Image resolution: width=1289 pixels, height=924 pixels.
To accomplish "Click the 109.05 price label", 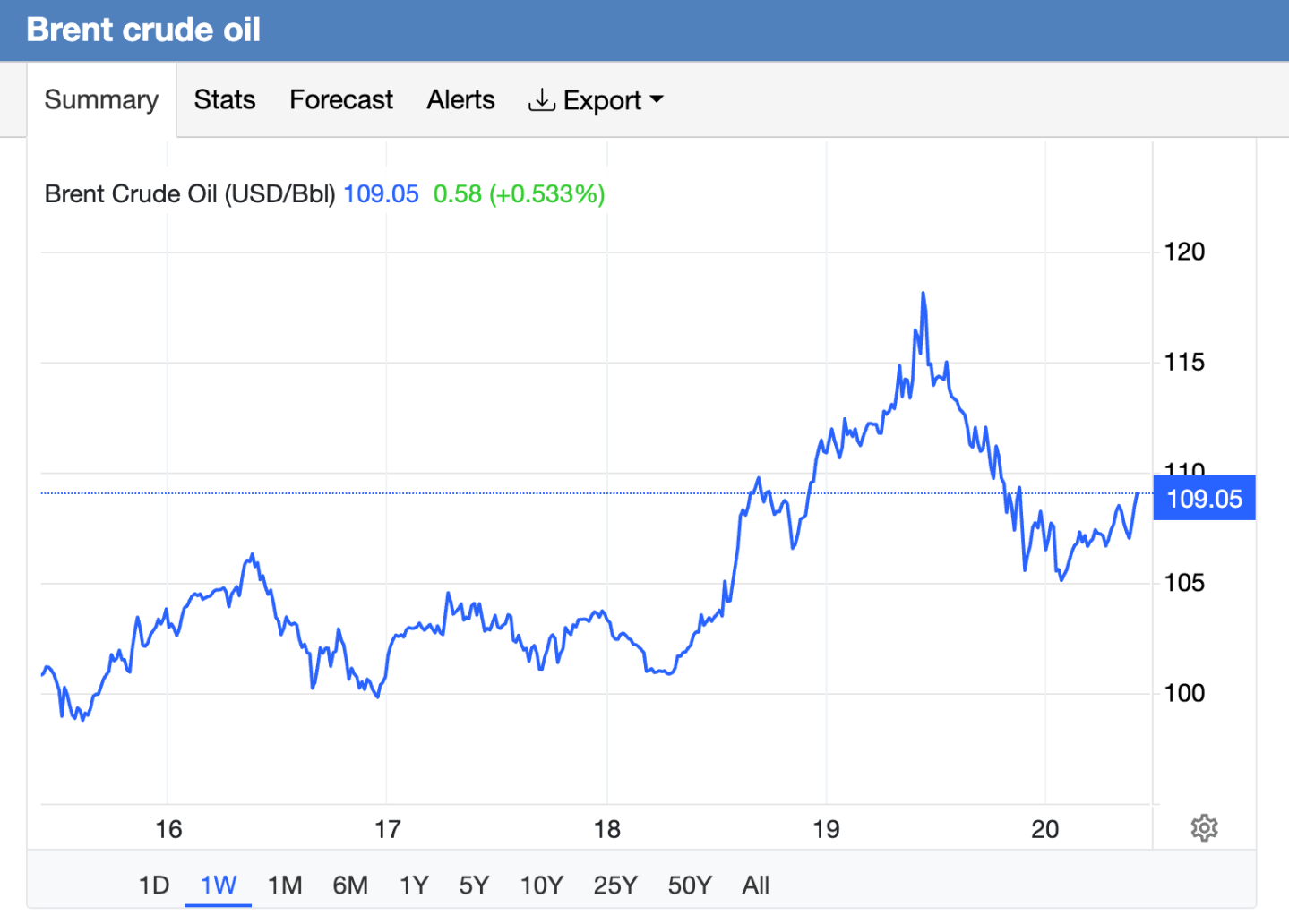I will 1204,498.
